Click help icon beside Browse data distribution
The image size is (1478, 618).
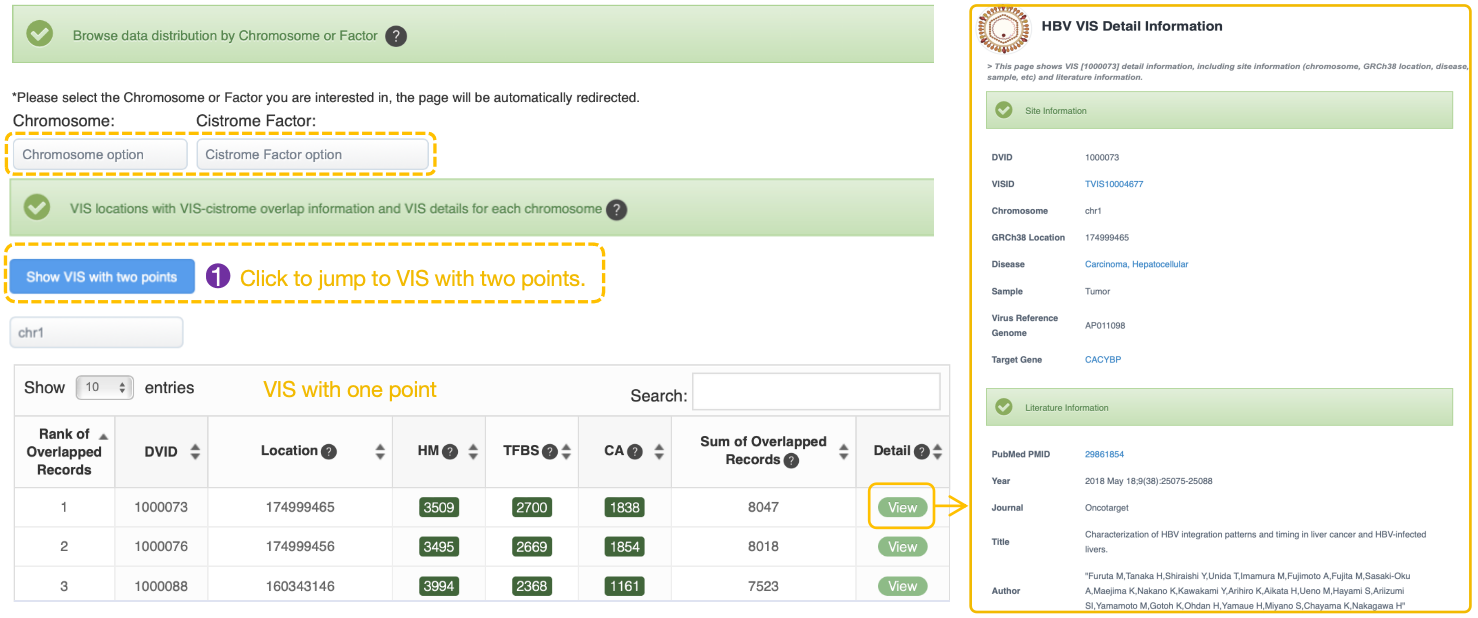point(396,36)
